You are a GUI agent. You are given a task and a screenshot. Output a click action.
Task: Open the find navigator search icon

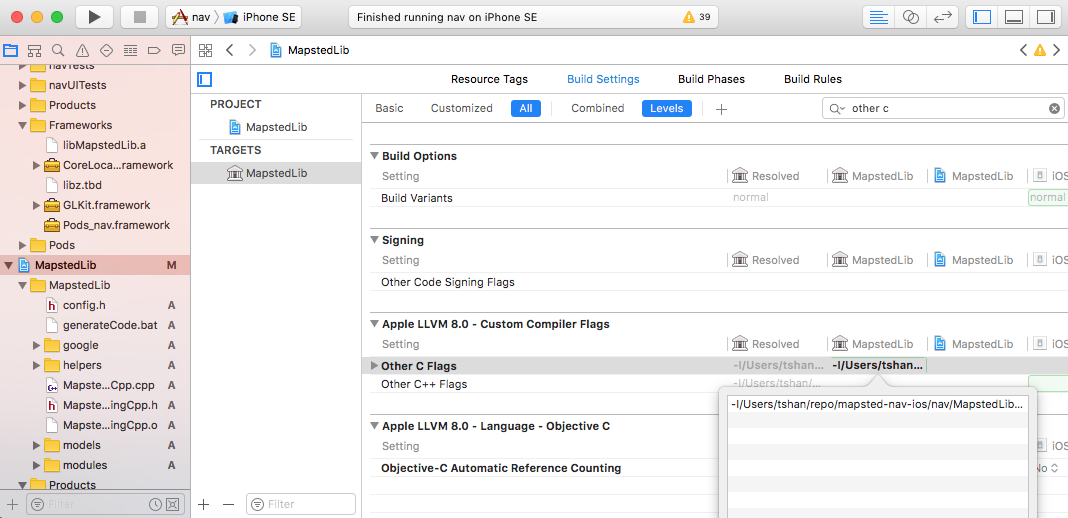coord(59,50)
